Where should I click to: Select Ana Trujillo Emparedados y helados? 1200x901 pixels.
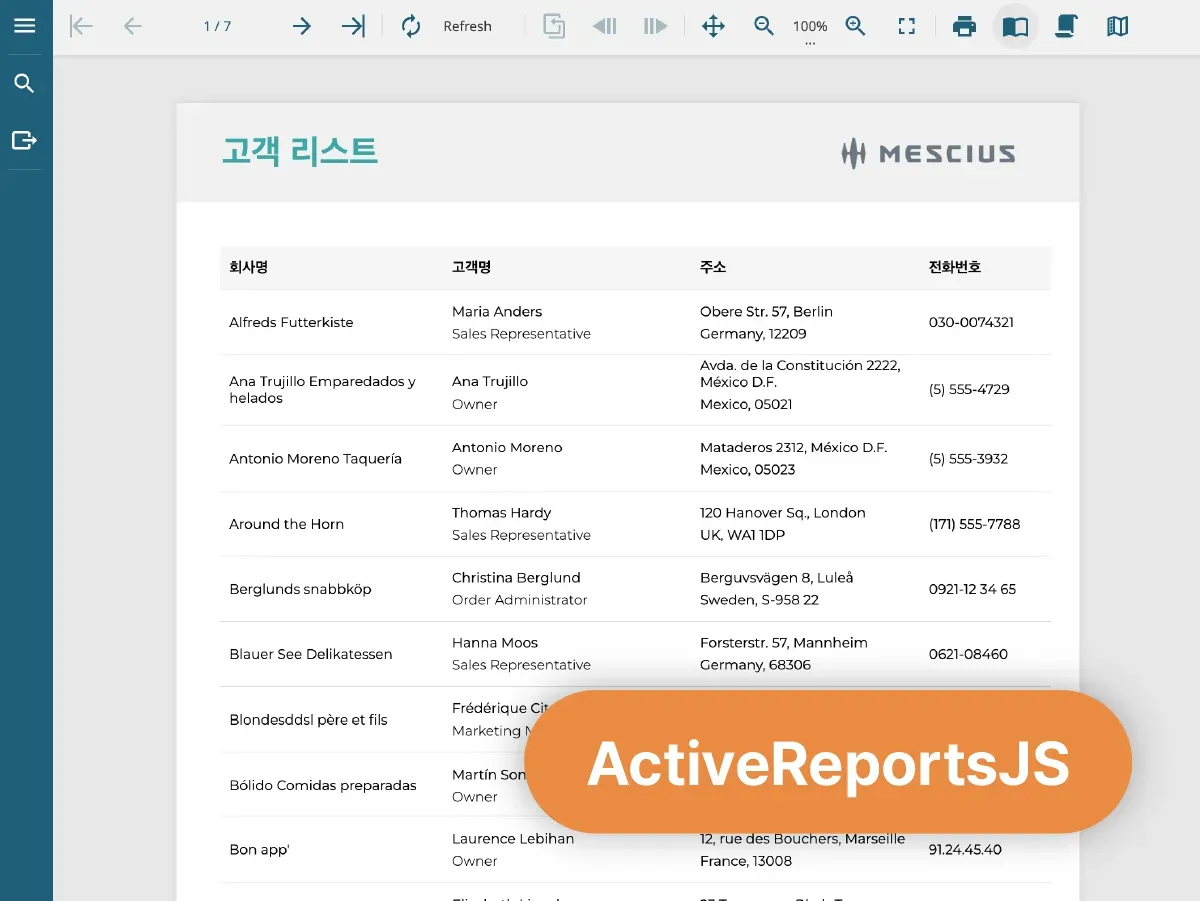[x=322, y=389]
